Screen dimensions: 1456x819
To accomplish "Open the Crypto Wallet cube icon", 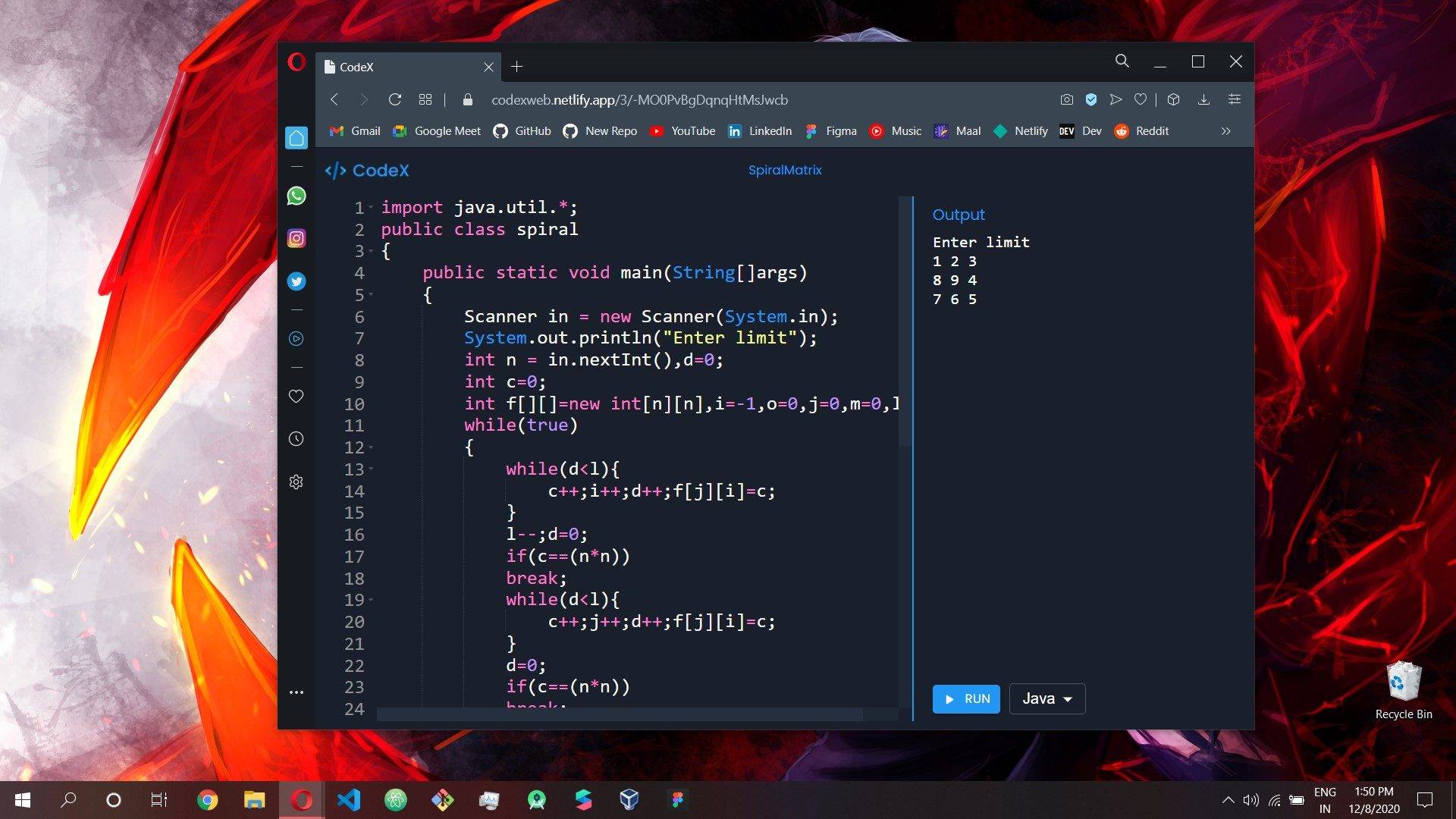I will (1173, 99).
